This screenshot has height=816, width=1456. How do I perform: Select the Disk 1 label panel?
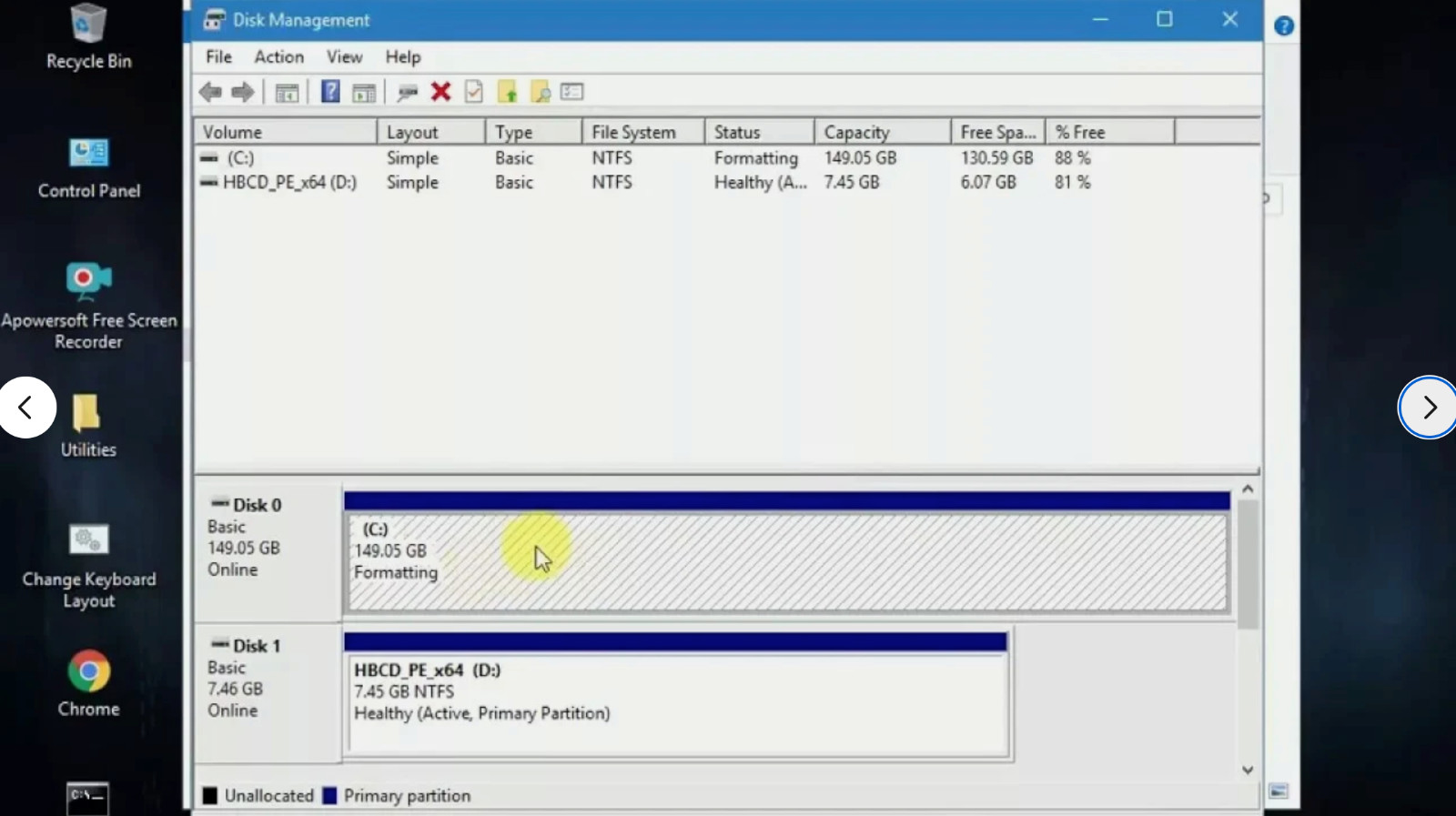click(268, 693)
